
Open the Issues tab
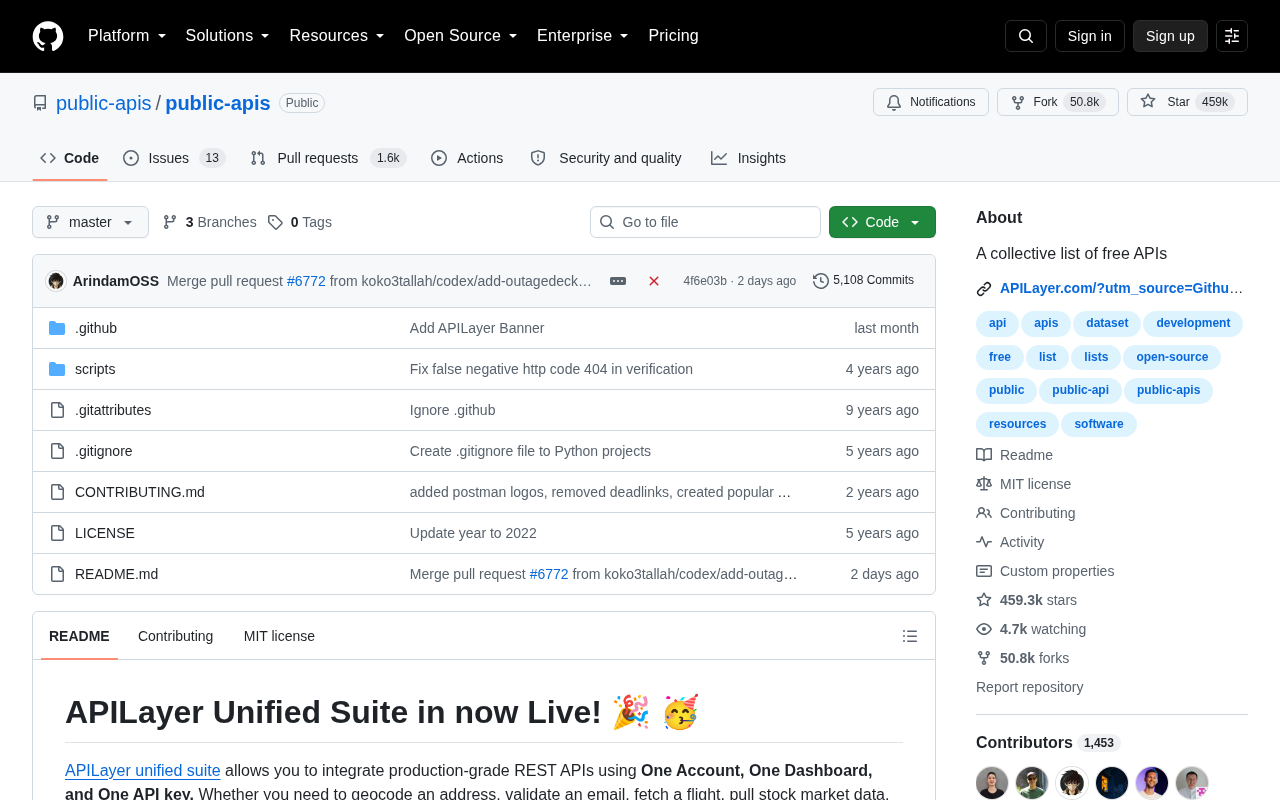(x=174, y=158)
